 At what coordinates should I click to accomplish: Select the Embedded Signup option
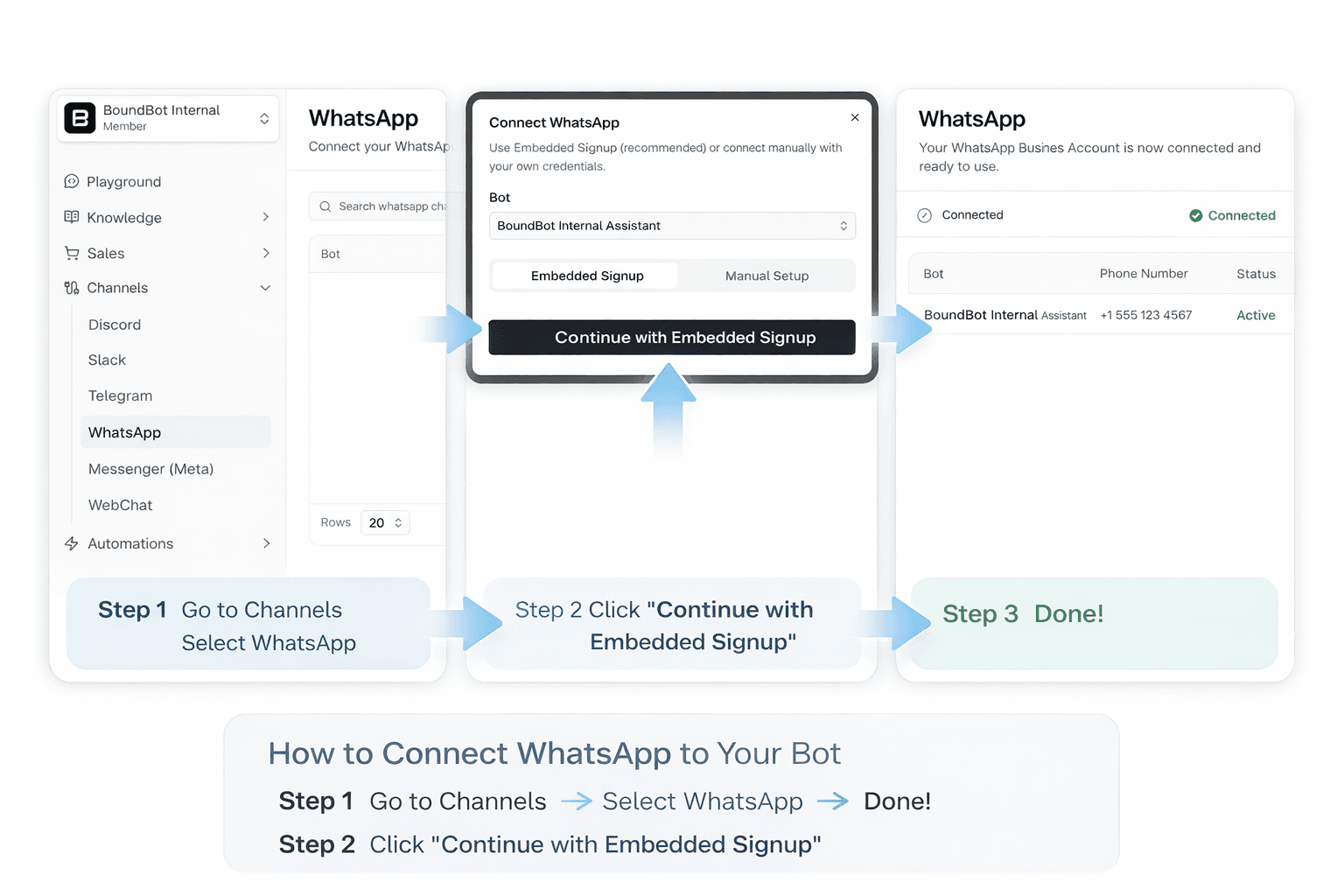pos(584,276)
